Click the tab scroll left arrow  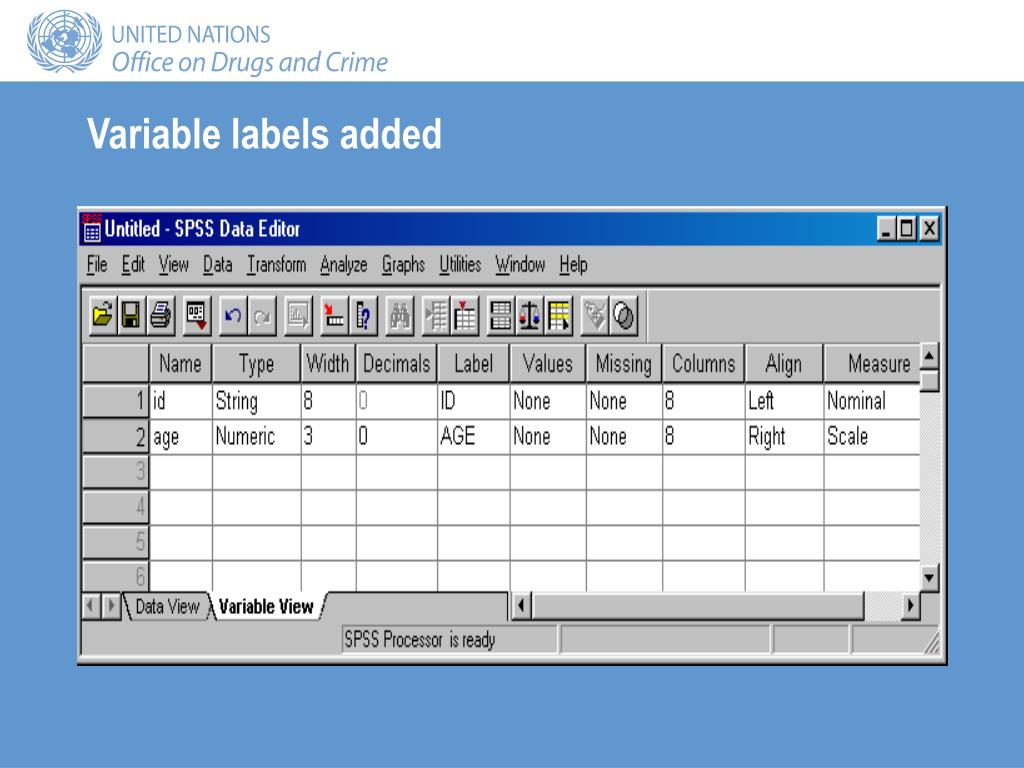click(x=91, y=606)
